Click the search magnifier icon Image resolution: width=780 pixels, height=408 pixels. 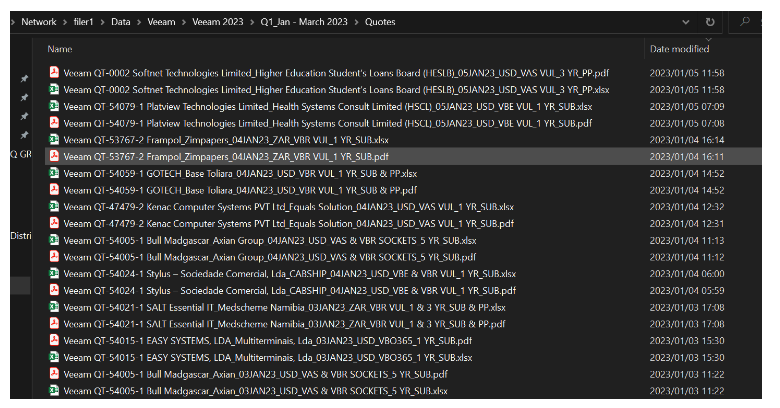[x=745, y=21]
